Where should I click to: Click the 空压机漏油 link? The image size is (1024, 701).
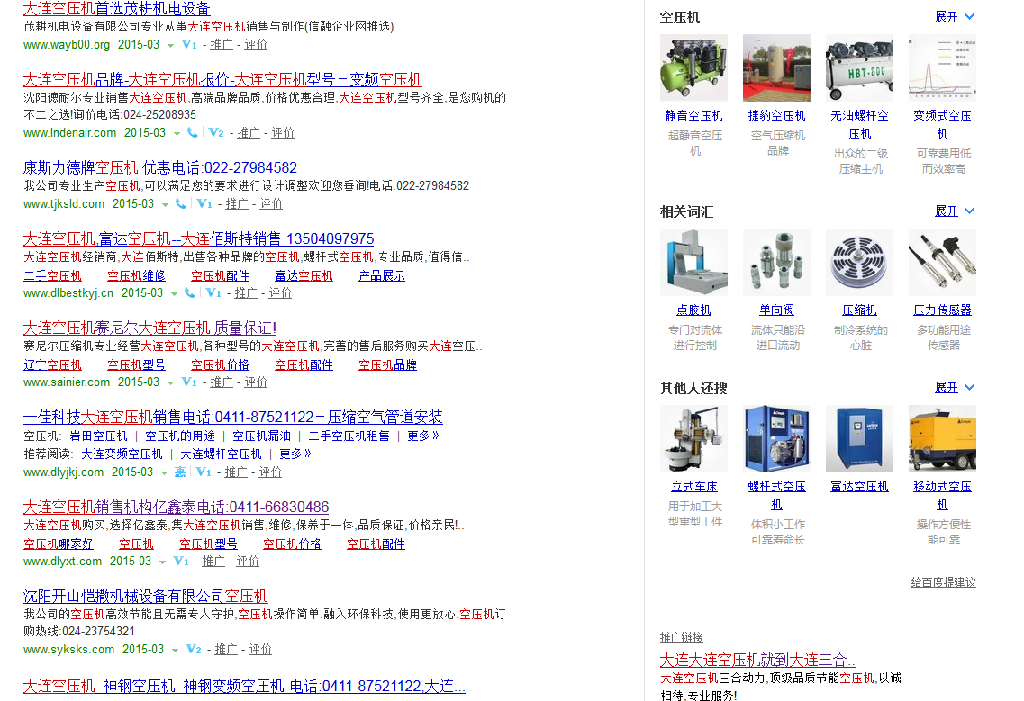pyautogui.click(x=262, y=436)
